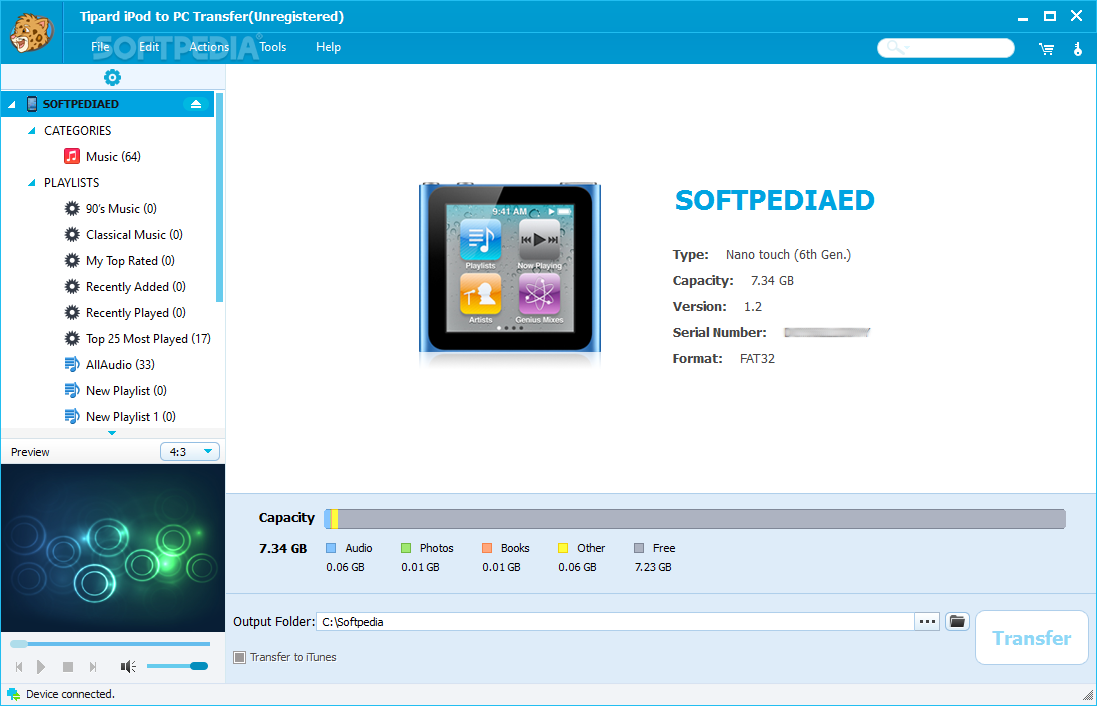The image size is (1097, 706).
Task: Click the iPod device icon next to SOFTPEDIAED
Action: (x=31, y=104)
